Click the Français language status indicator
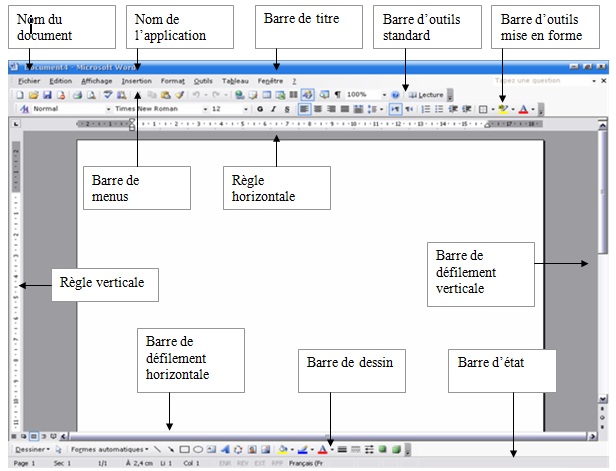The image size is (616, 471). 306,463
